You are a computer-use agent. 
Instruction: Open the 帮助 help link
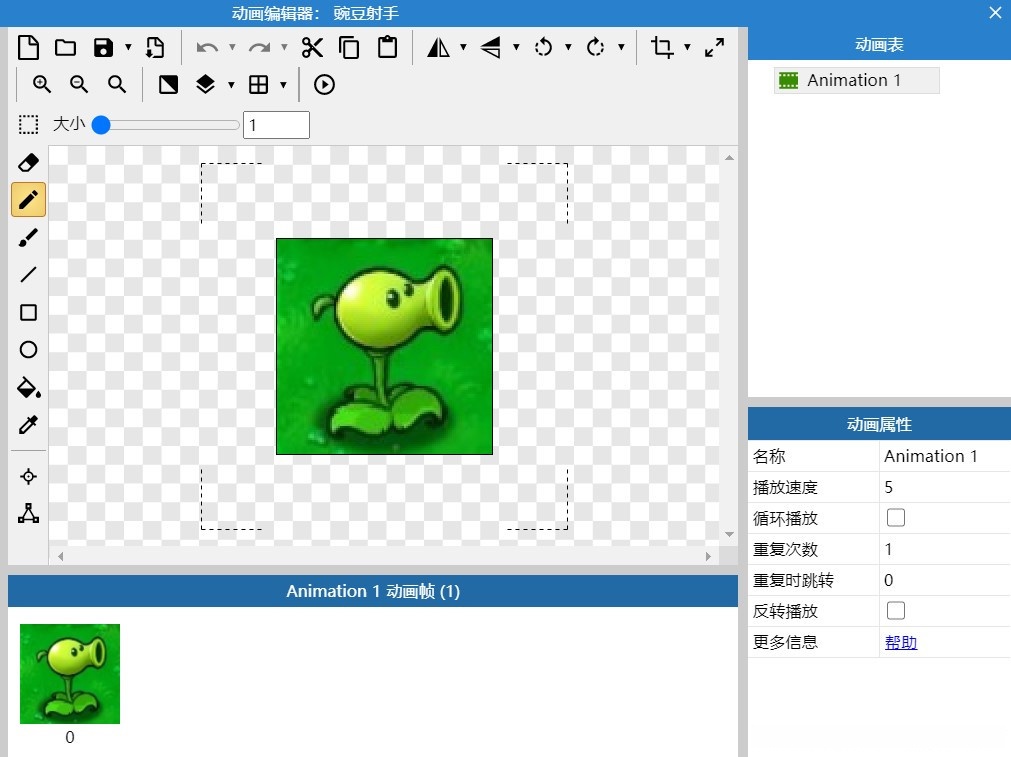pyautogui.click(x=901, y=642)
